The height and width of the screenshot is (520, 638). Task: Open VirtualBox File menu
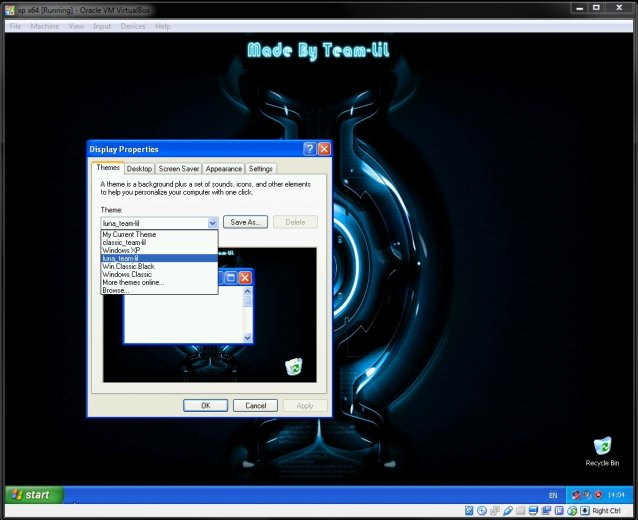pos(15,26)
